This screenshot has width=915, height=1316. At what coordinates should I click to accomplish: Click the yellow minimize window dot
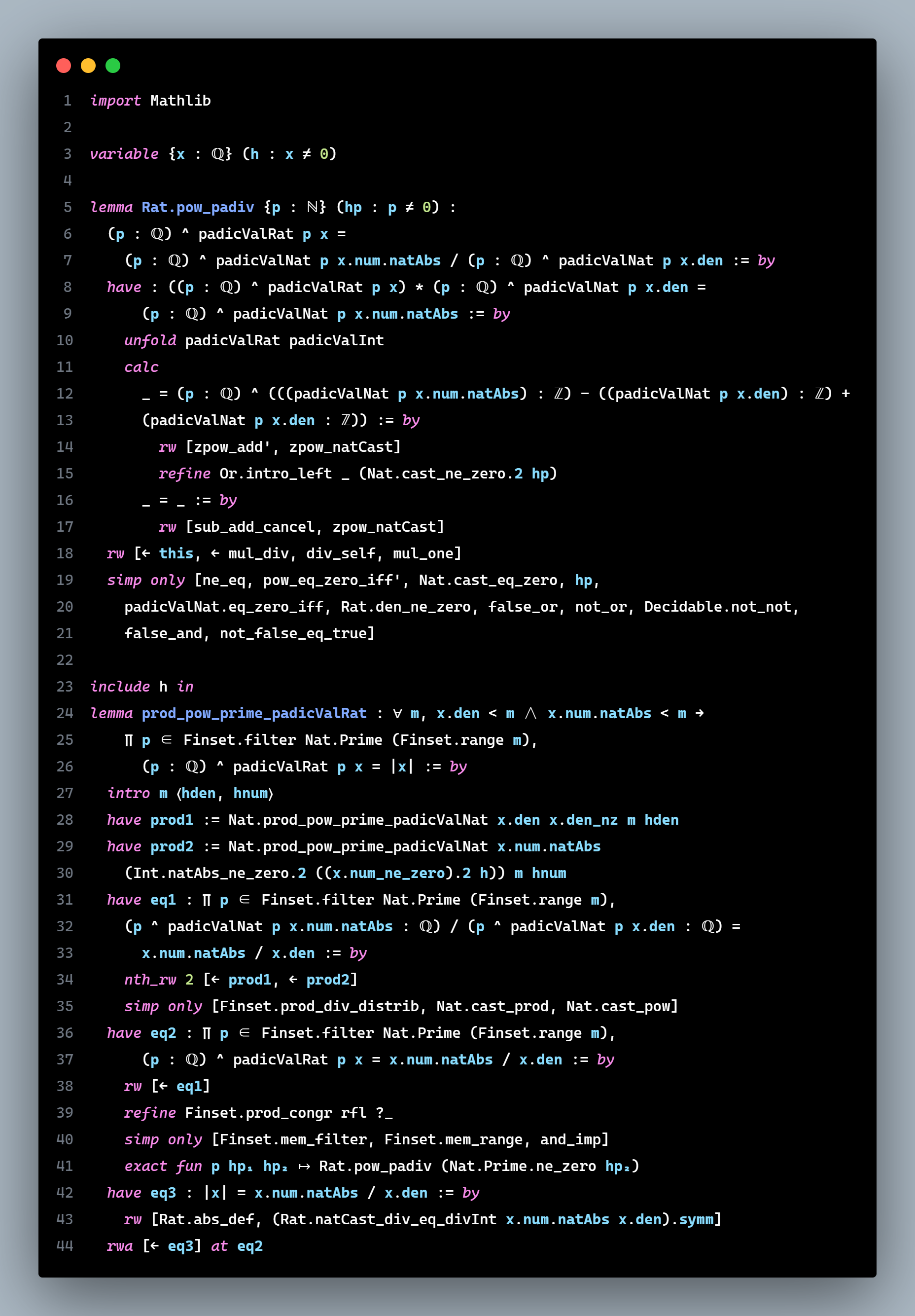(88, 66)
